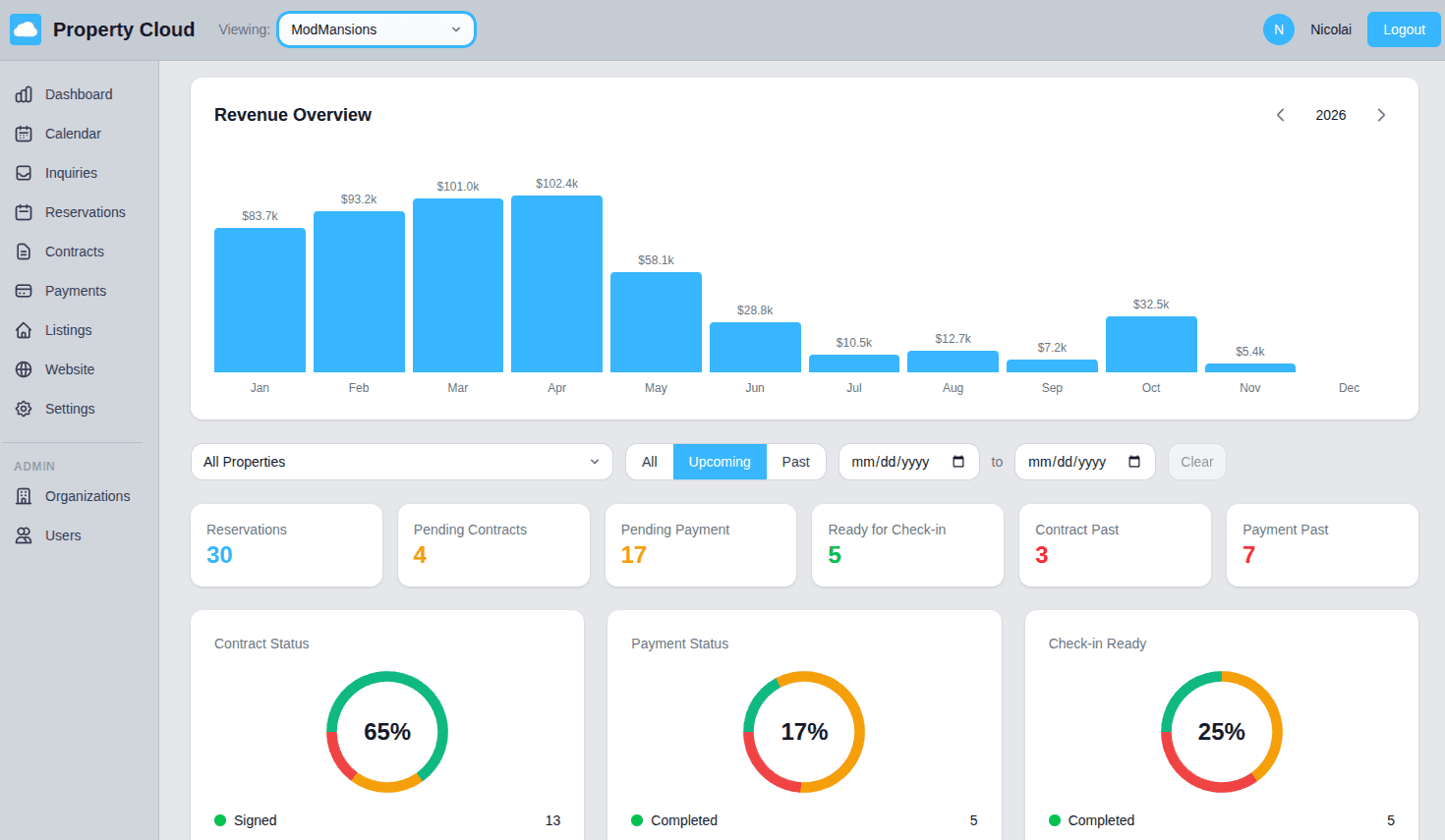Click the Check-in Ready 25% donut chart
1445x840 pixels.
point(1221,732)
